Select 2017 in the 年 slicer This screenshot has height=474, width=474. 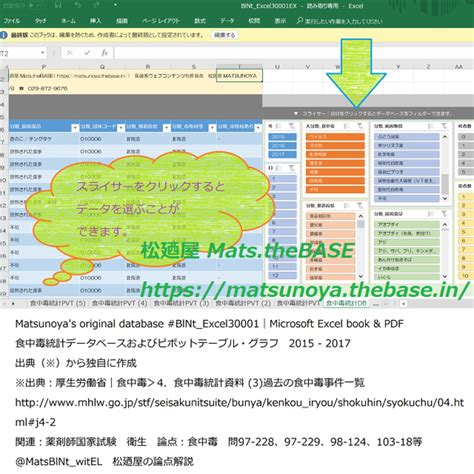coord(282,155)
